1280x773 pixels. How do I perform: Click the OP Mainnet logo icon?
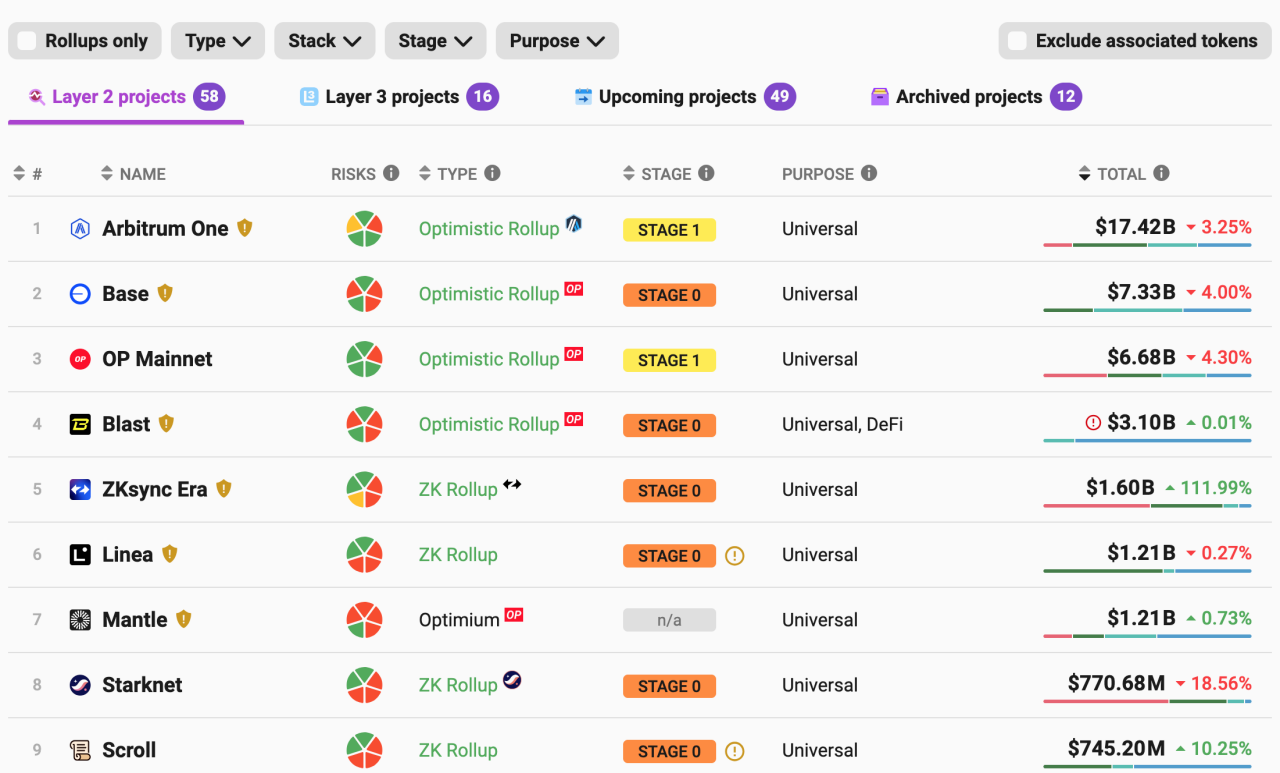pos(80,359)
